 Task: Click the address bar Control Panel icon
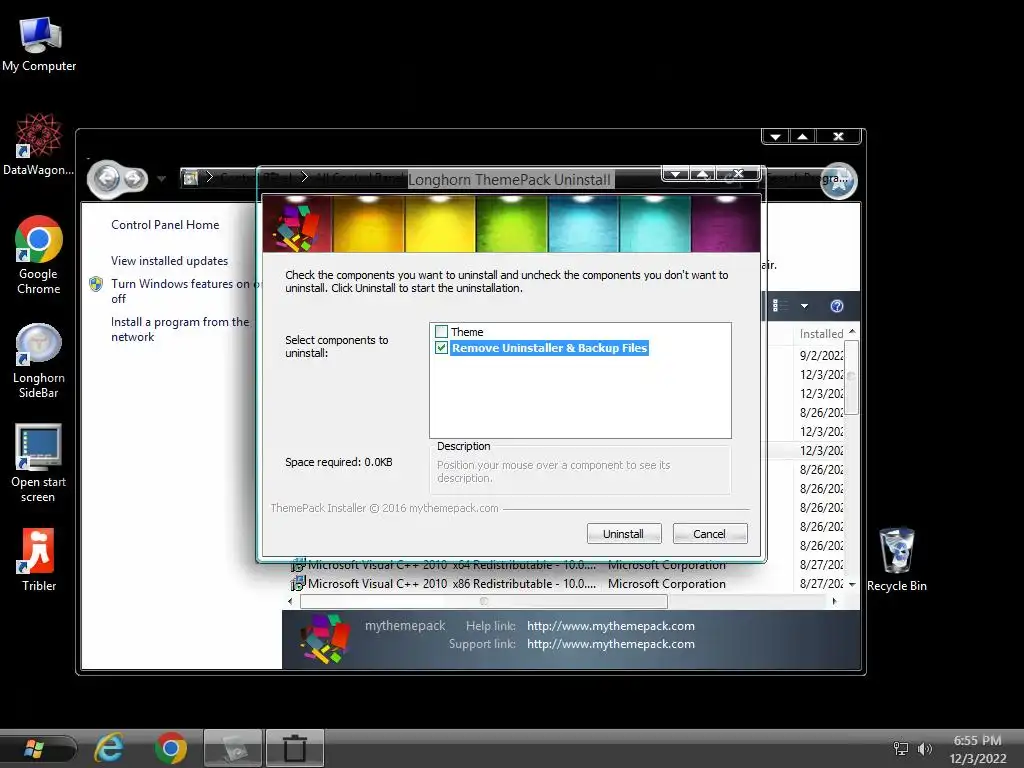(190, 178)
